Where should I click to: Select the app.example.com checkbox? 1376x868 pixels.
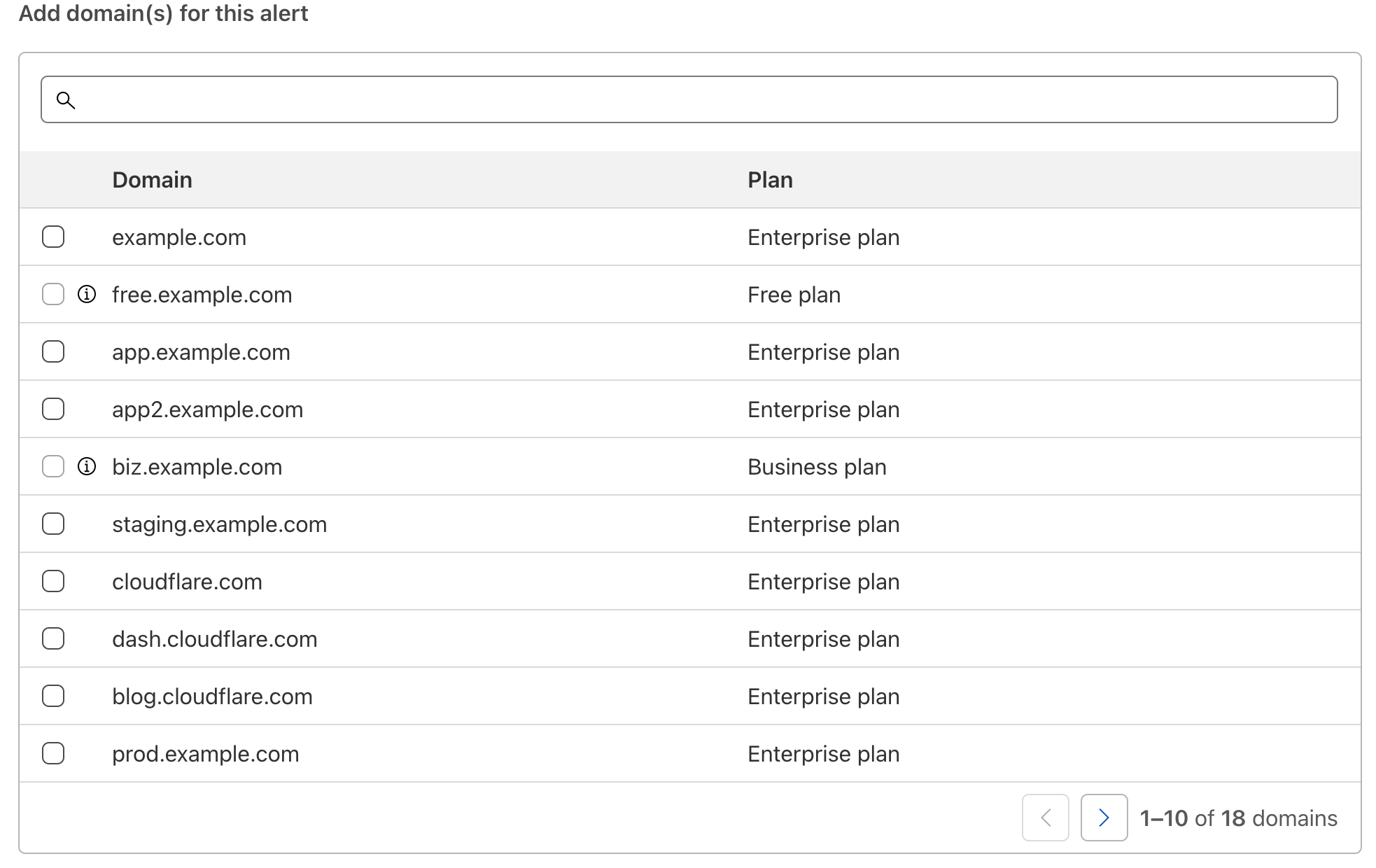pyautogui.click(x=53, y=351)
